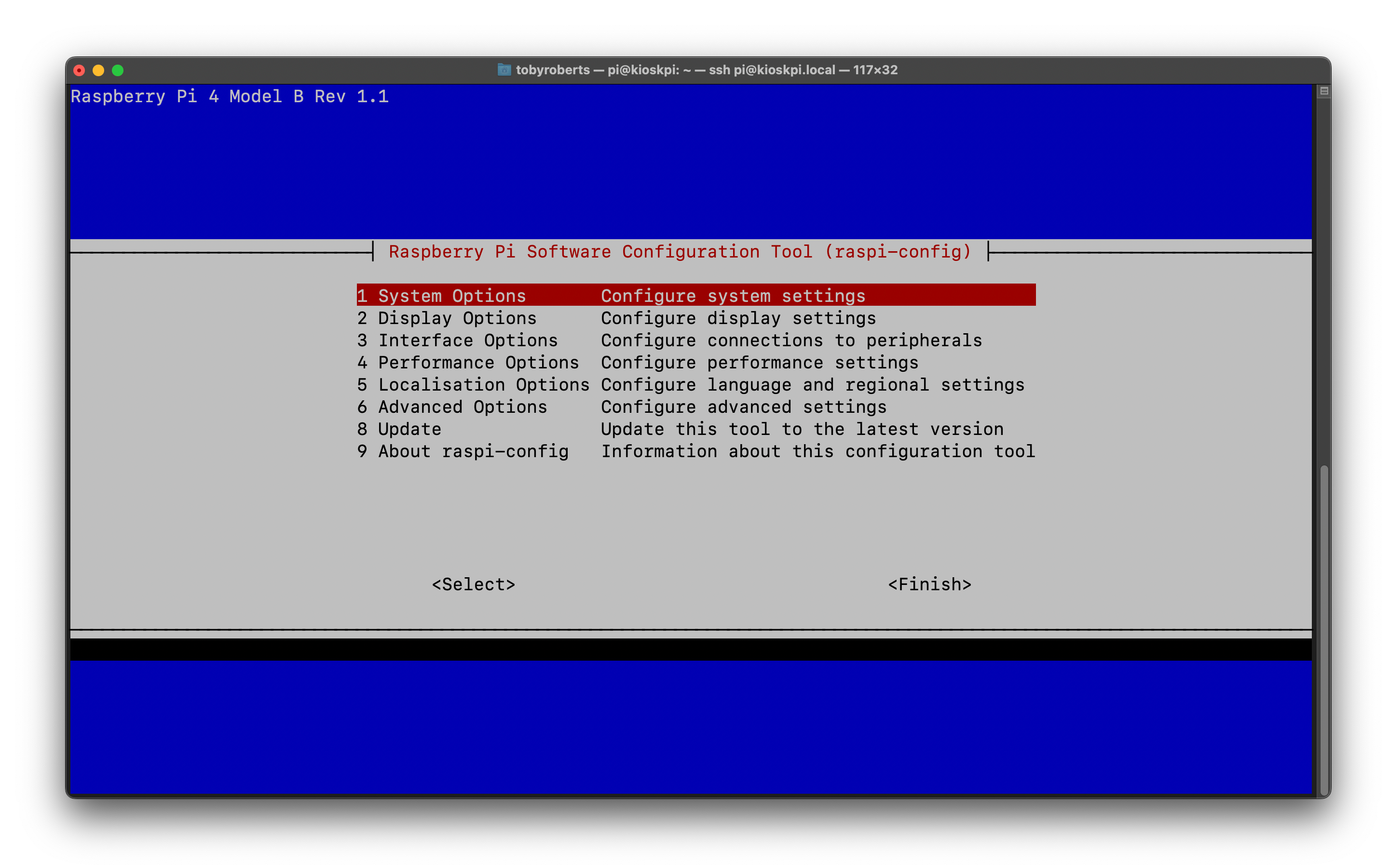Click the <Finish> button
The image size is (1389, 868).
coord(929,584)
